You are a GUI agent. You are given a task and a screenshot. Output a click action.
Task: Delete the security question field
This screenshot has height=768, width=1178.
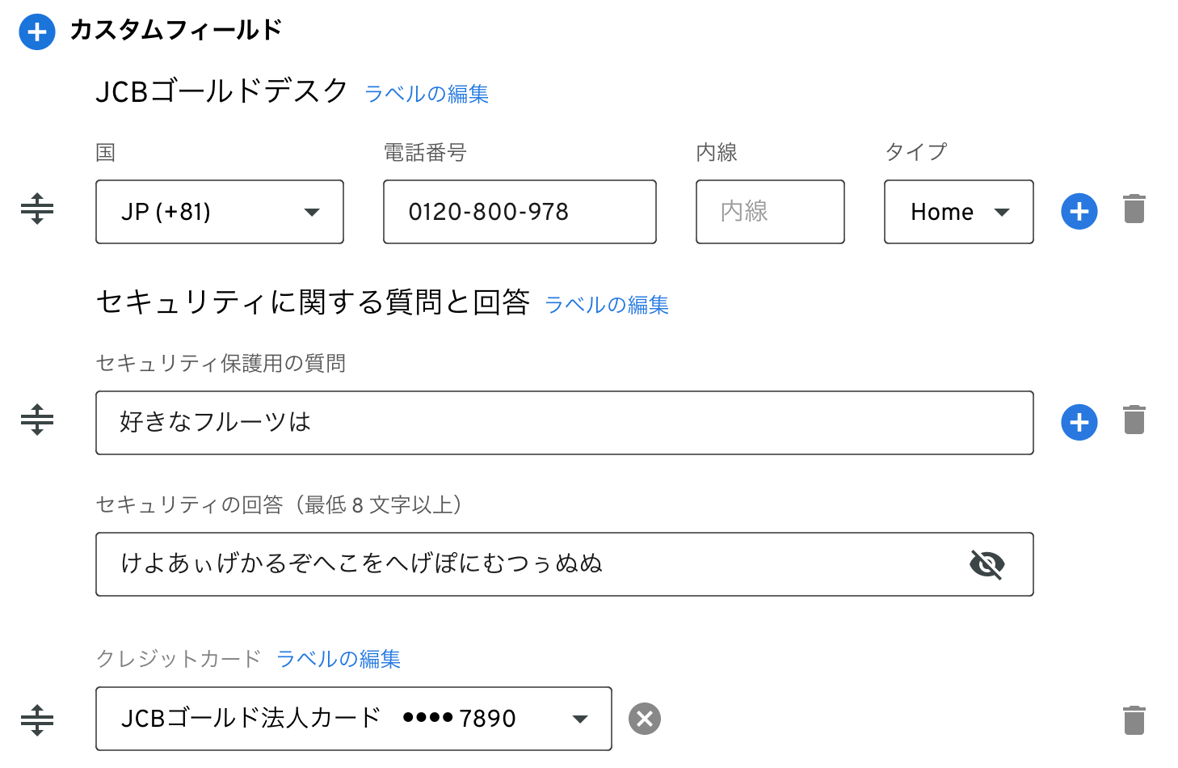1134,422
